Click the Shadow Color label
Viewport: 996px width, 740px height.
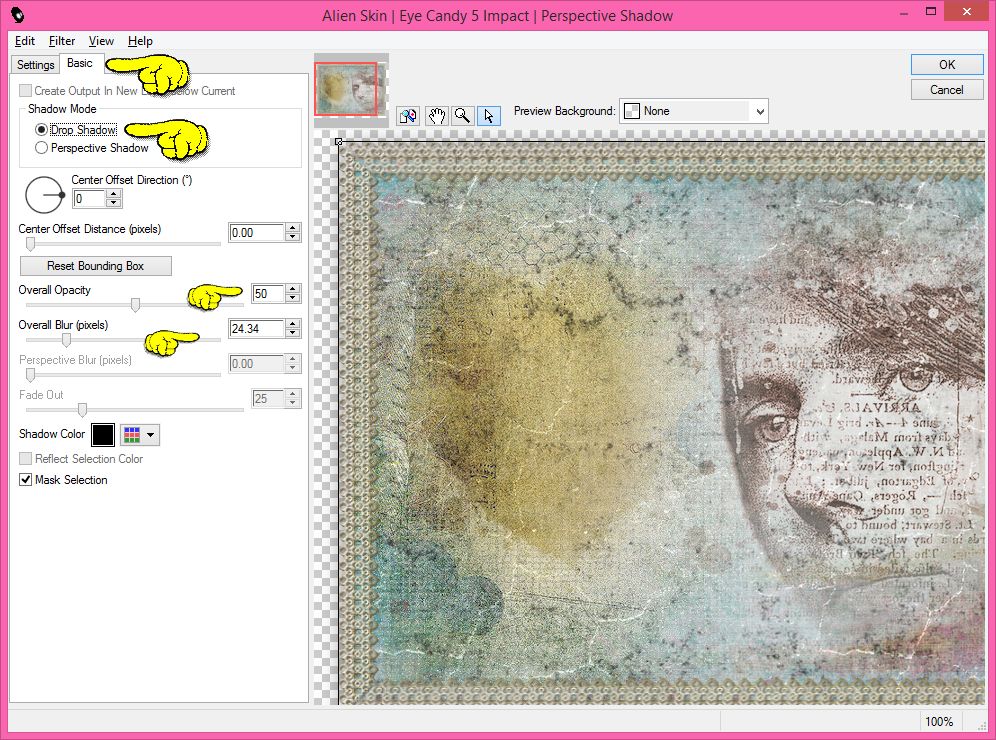52,434
